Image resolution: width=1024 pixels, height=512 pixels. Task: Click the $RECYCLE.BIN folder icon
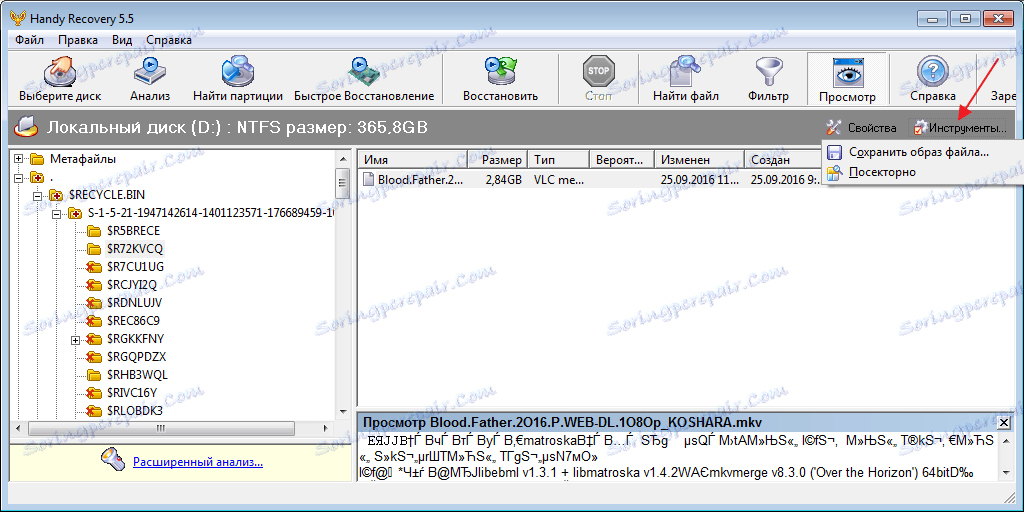click(56, 195)
